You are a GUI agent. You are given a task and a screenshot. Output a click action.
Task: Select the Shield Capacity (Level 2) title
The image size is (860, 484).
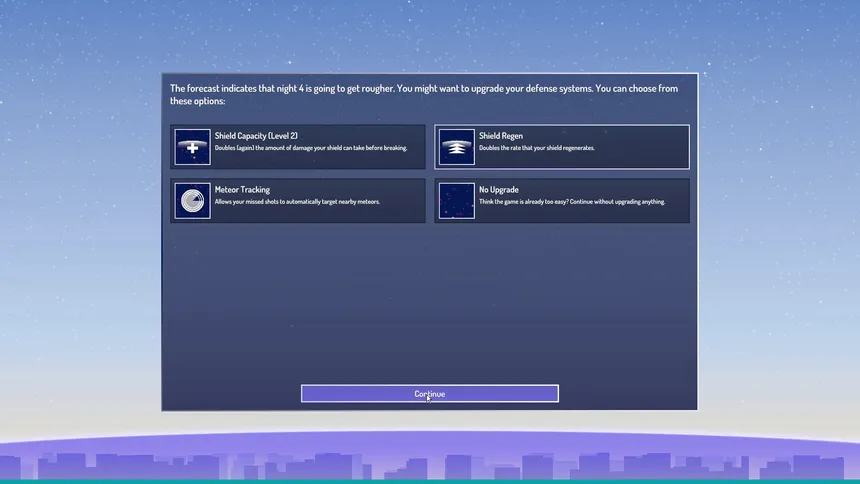(x=256, y=136)
